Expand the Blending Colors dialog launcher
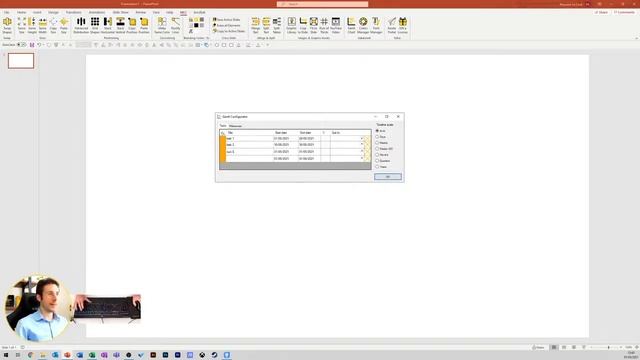 coord(208,38)
